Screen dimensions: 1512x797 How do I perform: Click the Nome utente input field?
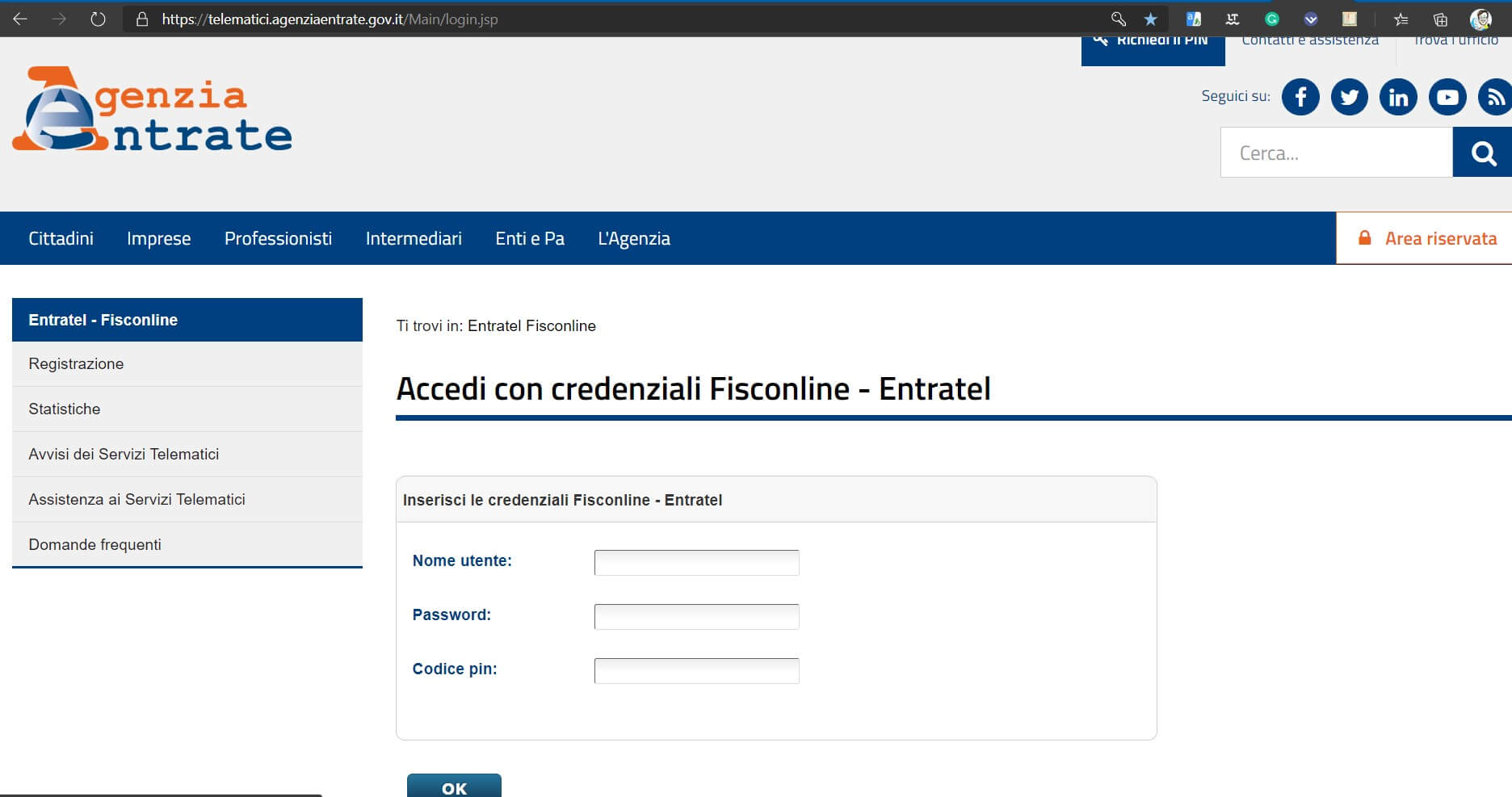pos(696,563)
